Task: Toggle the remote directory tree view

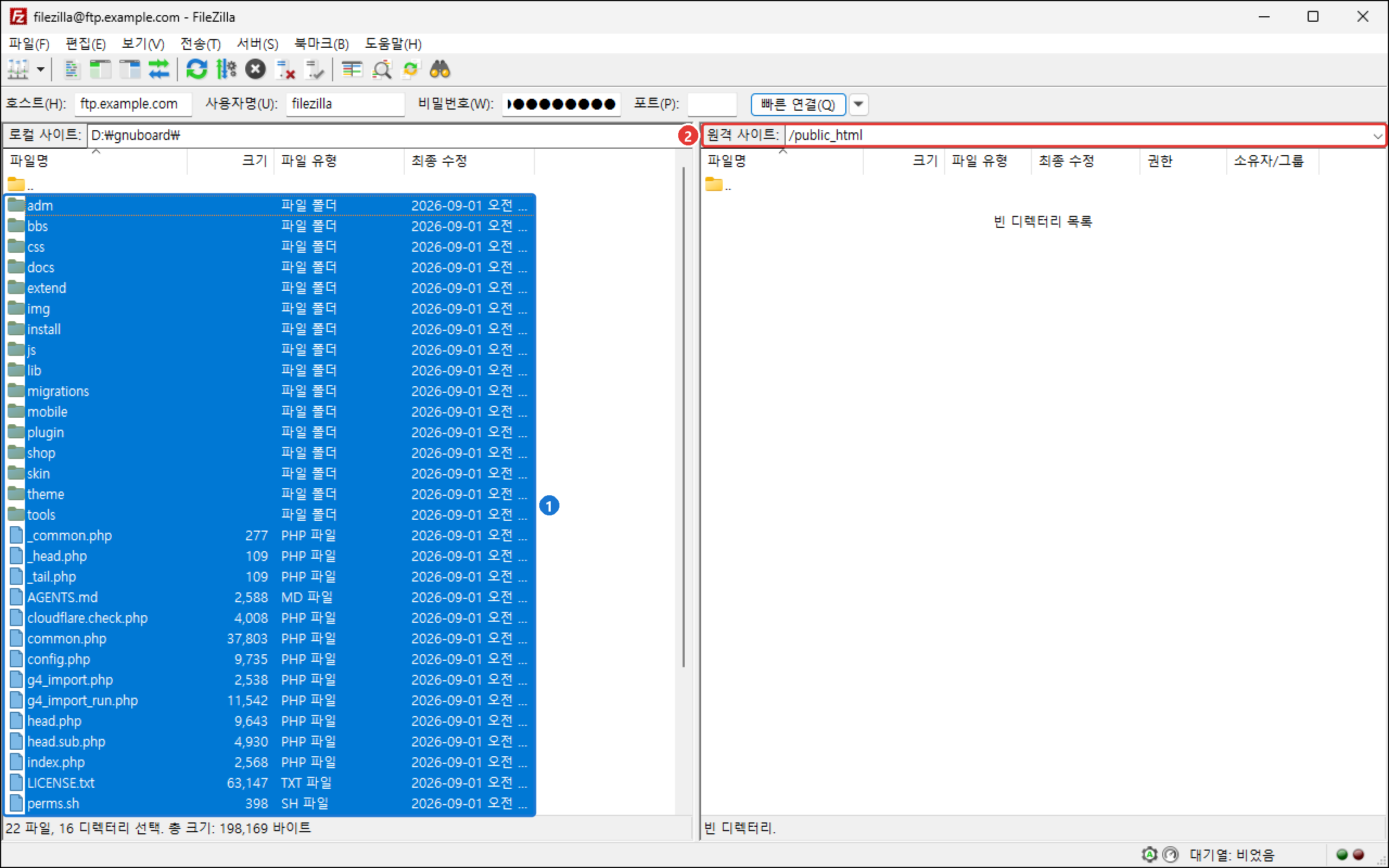Action: (130, 70)
